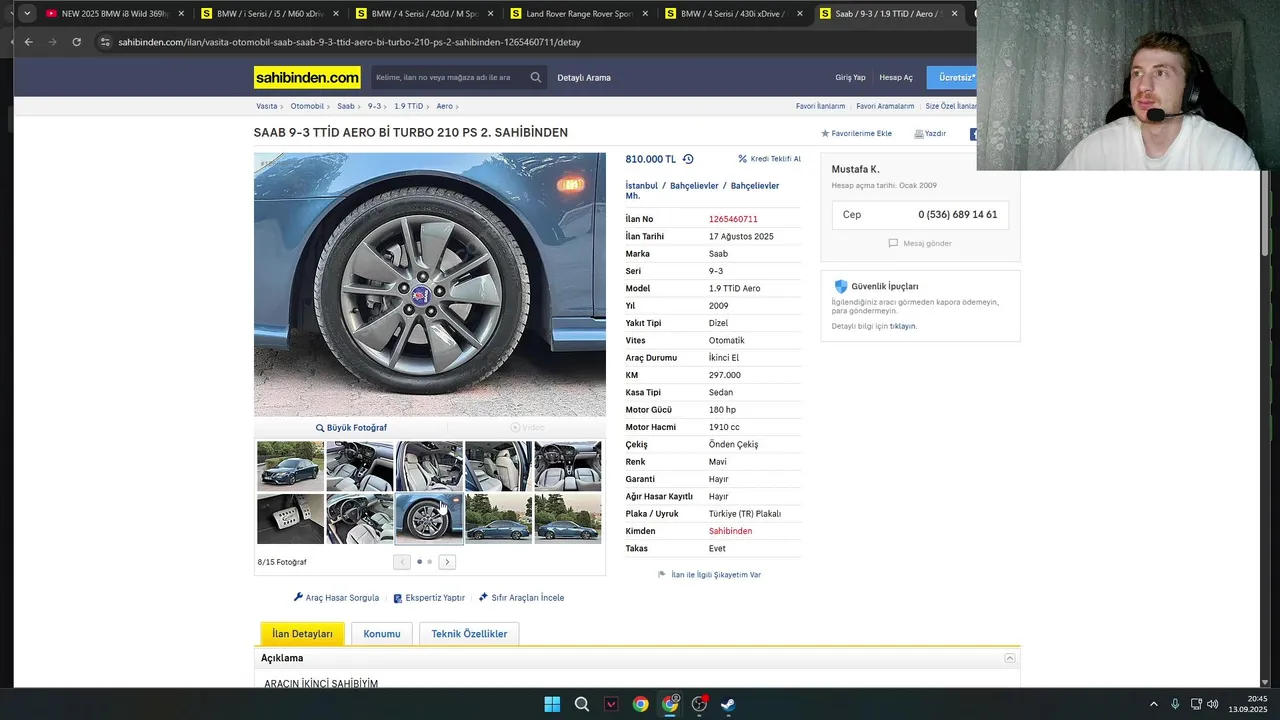Viewport: 1280px width, 720px height.
Task: Open the sahibinden.com logo home page
Action: click(307, 77)
